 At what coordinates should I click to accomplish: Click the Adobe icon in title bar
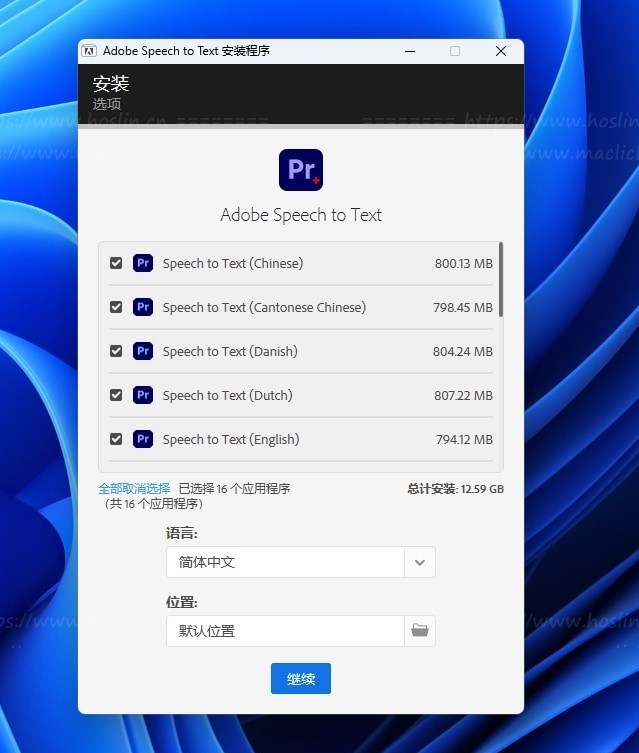click(x=89, y=51)
